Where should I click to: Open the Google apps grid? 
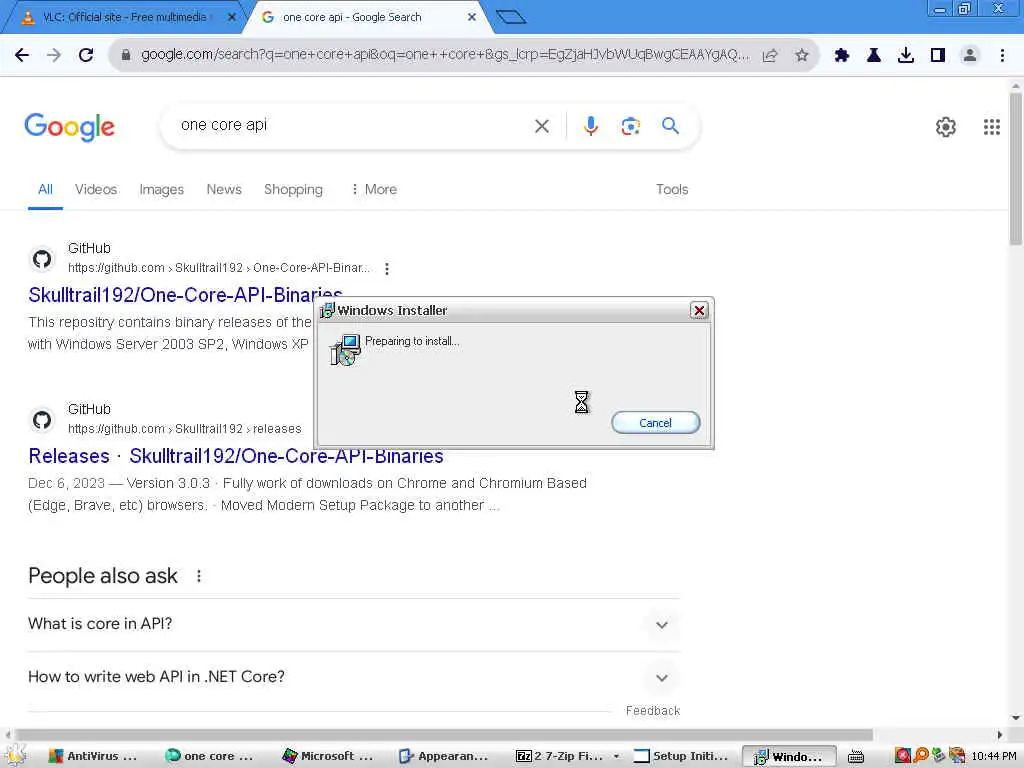pyautogui.click(x=991, y=127)
